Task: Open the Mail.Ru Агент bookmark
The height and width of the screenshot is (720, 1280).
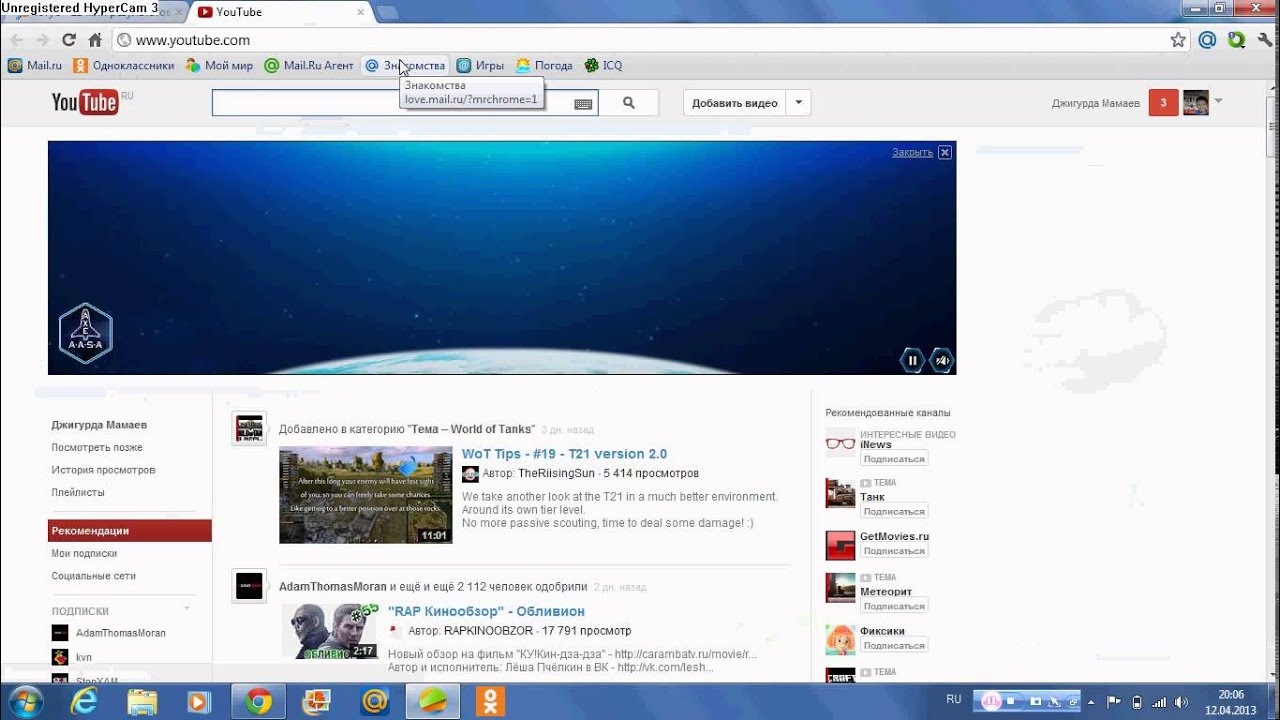Action: (309, 66)
